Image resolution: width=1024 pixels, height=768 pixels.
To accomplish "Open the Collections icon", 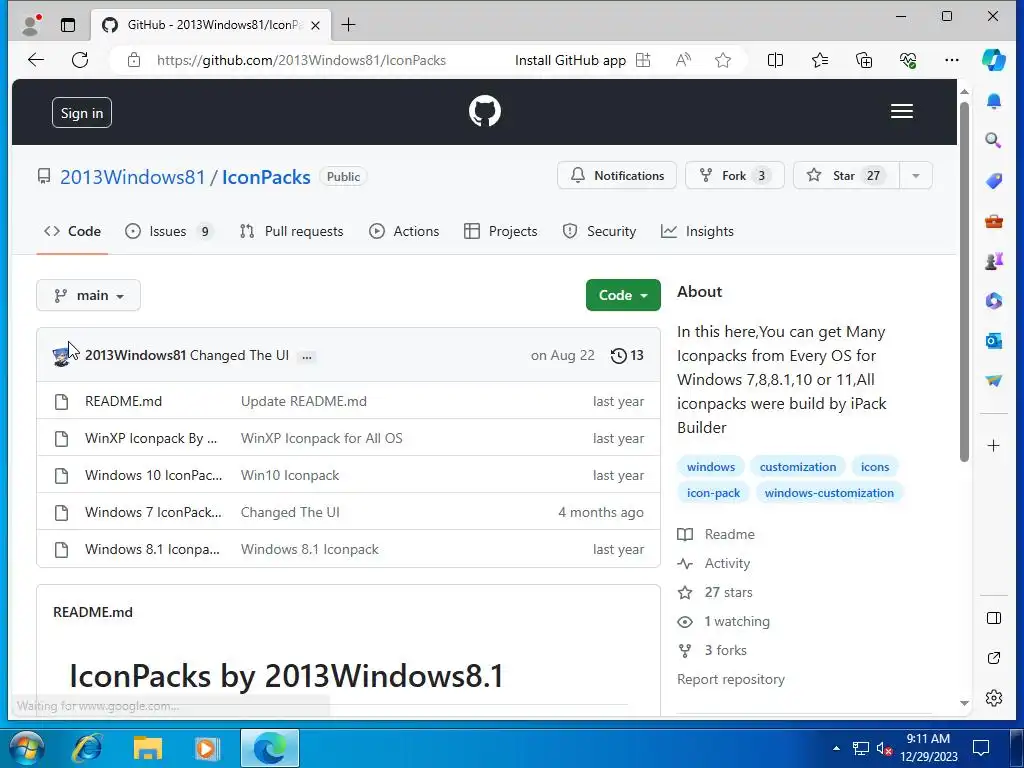I will [863, 60].
